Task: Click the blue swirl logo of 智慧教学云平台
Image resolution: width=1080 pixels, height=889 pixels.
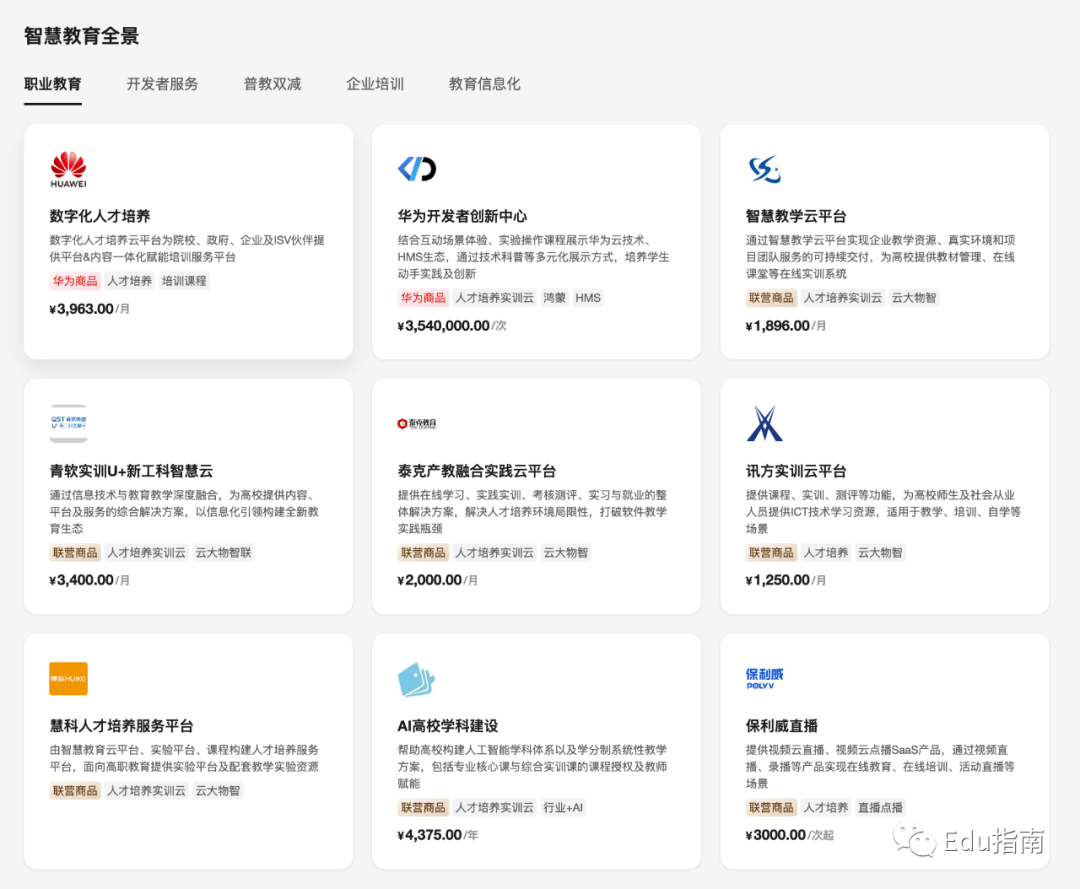Action: pyautogui.click(x=765, y=169)
